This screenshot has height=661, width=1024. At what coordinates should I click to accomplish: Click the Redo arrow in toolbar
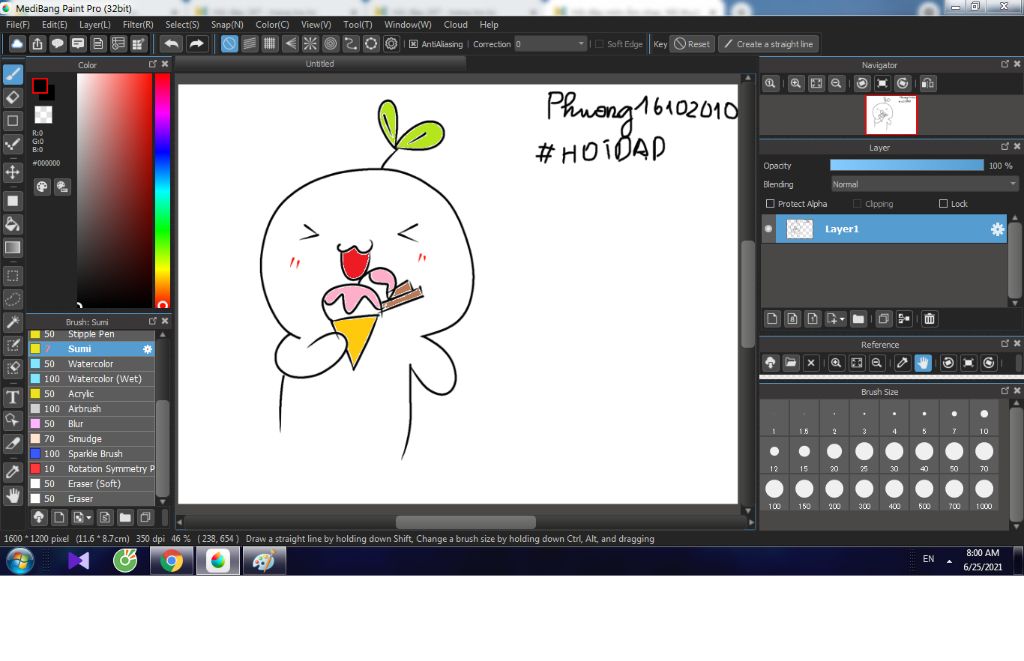(196, 44)
